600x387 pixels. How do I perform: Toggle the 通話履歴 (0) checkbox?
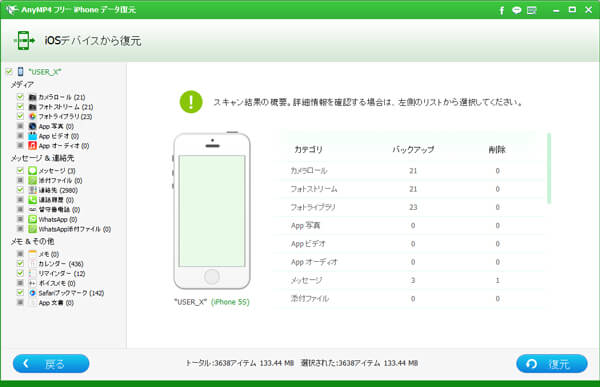20,199
